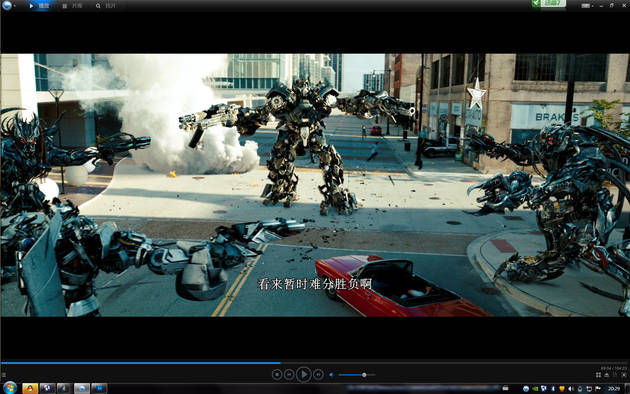Click the eject or open file icon

point(607,375)
